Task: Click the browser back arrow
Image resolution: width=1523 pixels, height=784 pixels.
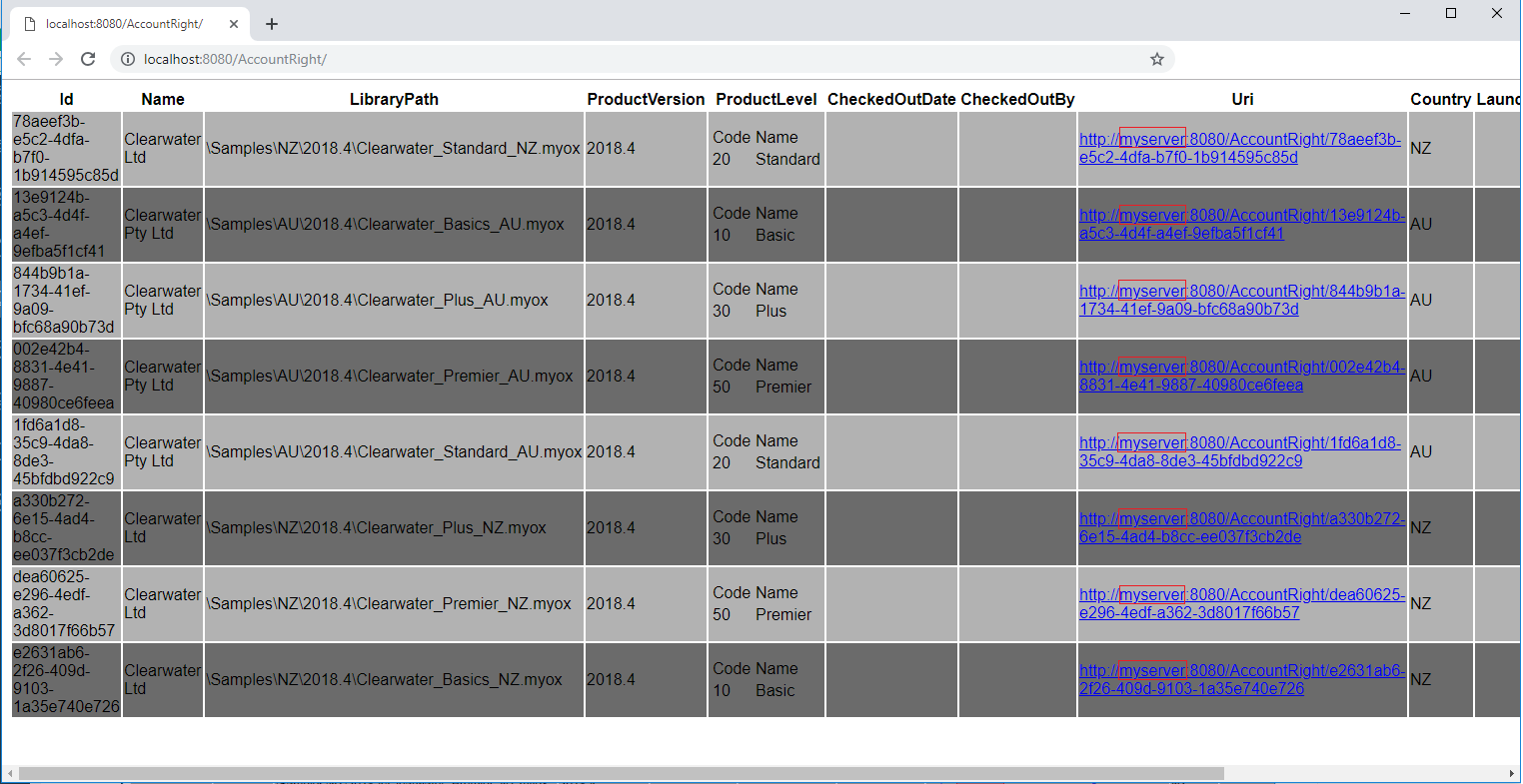Action: tap(24, 59)
